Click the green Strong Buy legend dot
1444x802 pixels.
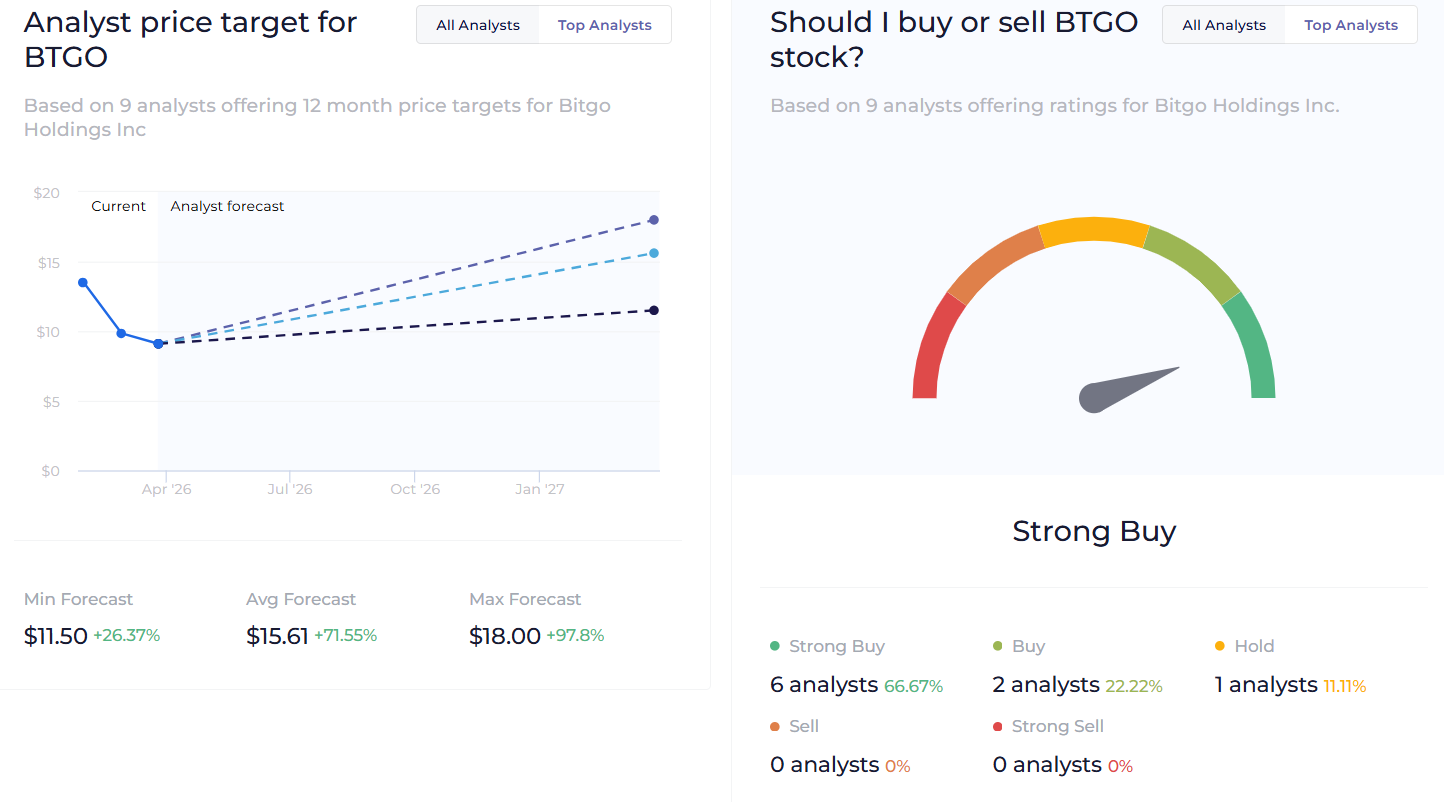tap(775, 646)
